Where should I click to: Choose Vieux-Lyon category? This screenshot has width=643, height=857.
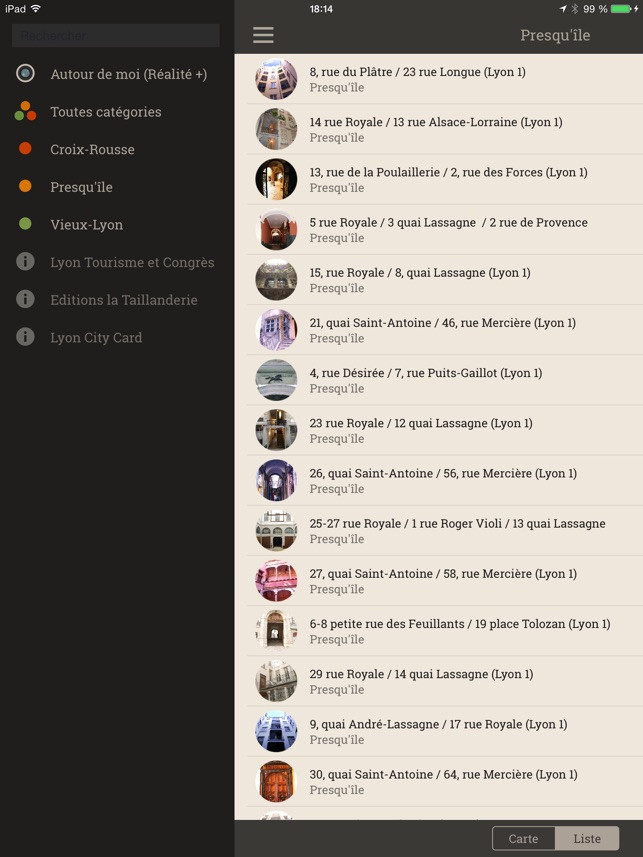(x=86, y=225)
